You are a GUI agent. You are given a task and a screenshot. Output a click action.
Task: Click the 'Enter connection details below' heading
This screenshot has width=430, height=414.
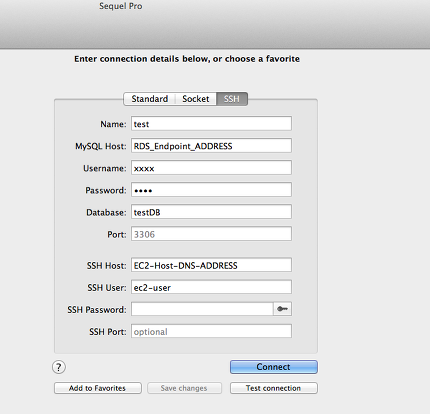(x=187, y=59)
